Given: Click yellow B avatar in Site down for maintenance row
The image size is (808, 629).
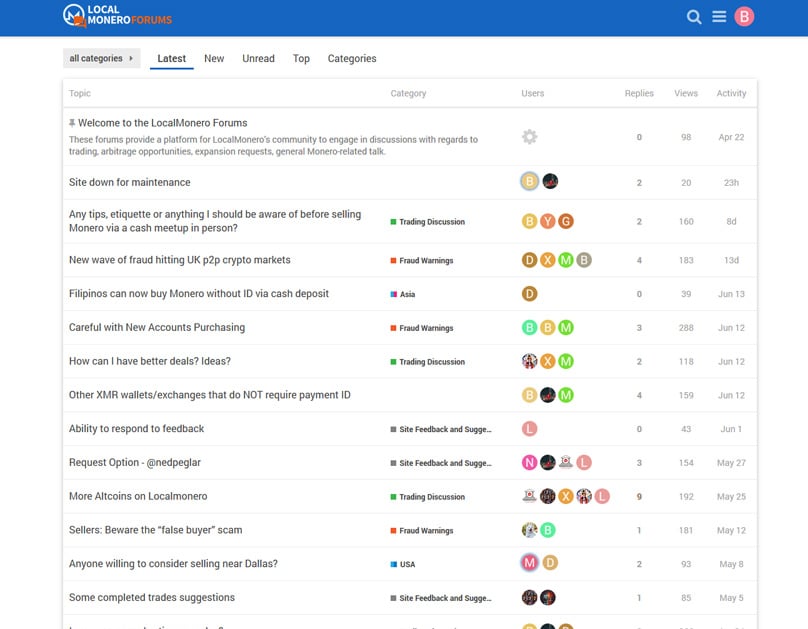Looking at the screenshot, I should coord(529,181).
